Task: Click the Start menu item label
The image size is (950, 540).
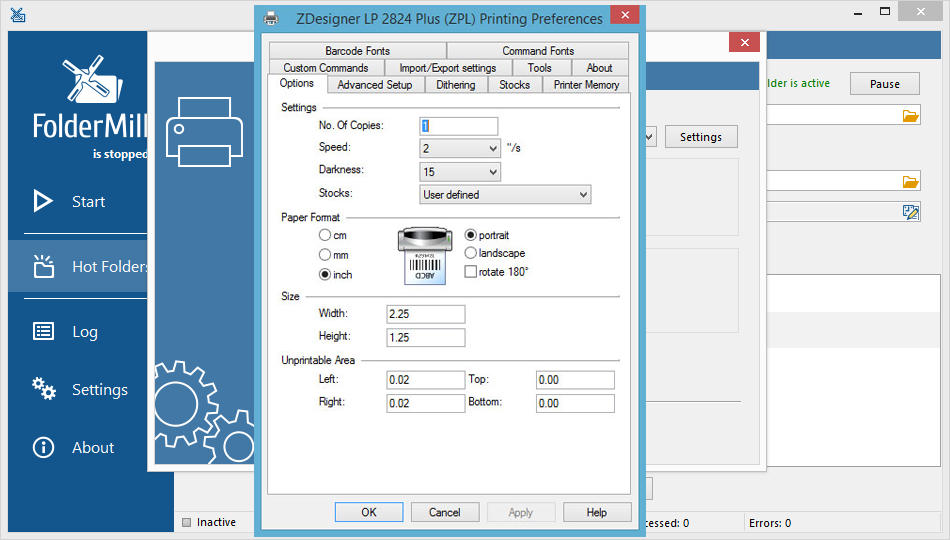Action: tap(88, 202)
